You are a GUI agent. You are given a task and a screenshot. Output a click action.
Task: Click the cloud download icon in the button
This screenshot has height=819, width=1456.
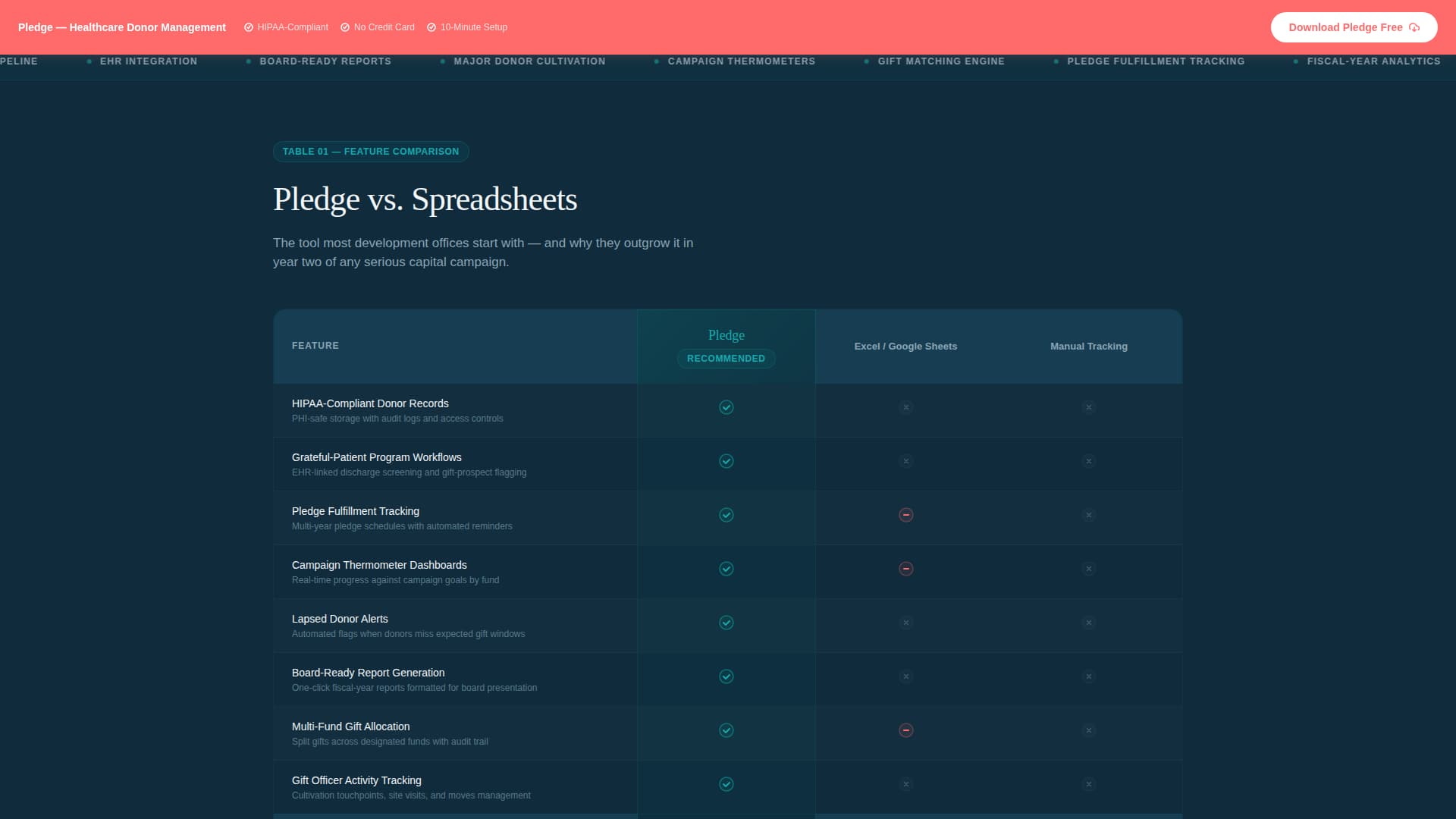pos(1414,27)
